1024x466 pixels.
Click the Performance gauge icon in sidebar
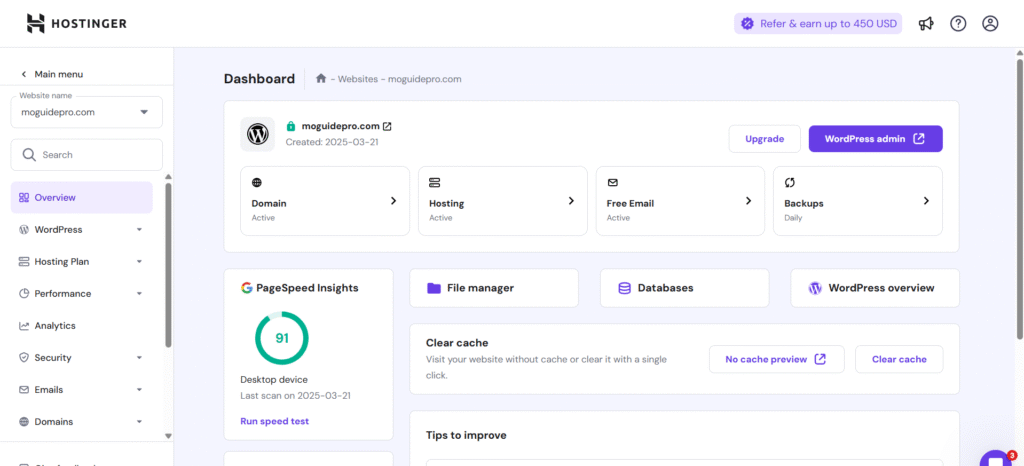24,294
